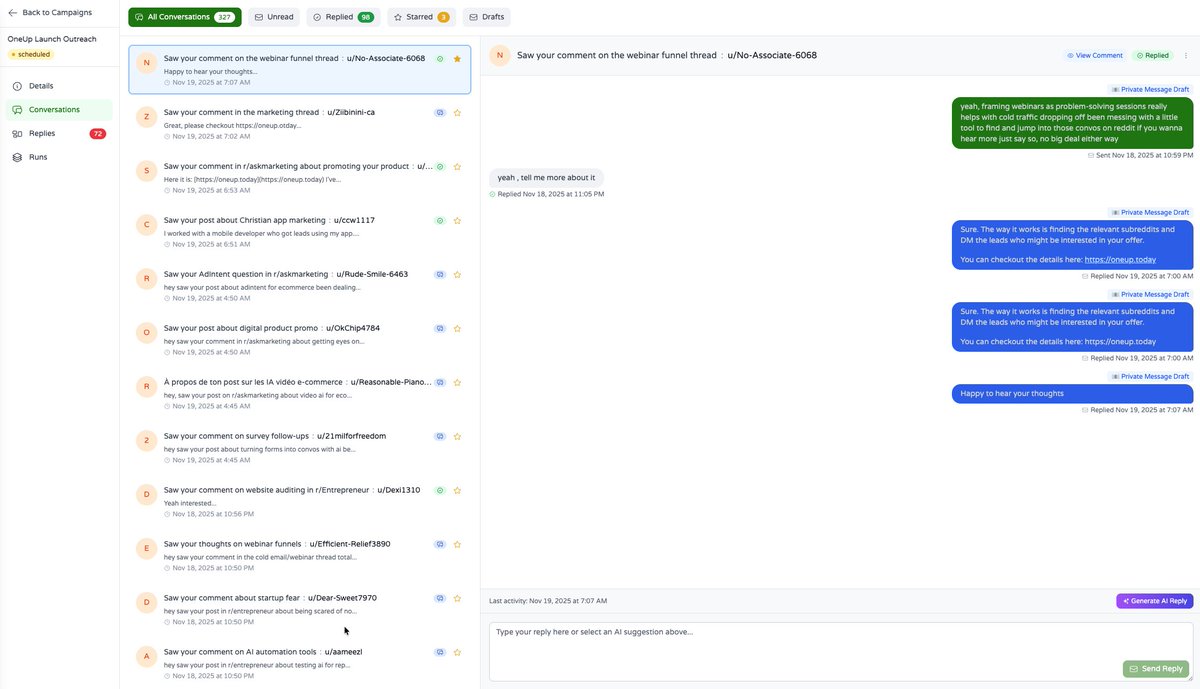Filter by Replied conversations
This screenshot has height=689, width=1200.
(343, 17)
